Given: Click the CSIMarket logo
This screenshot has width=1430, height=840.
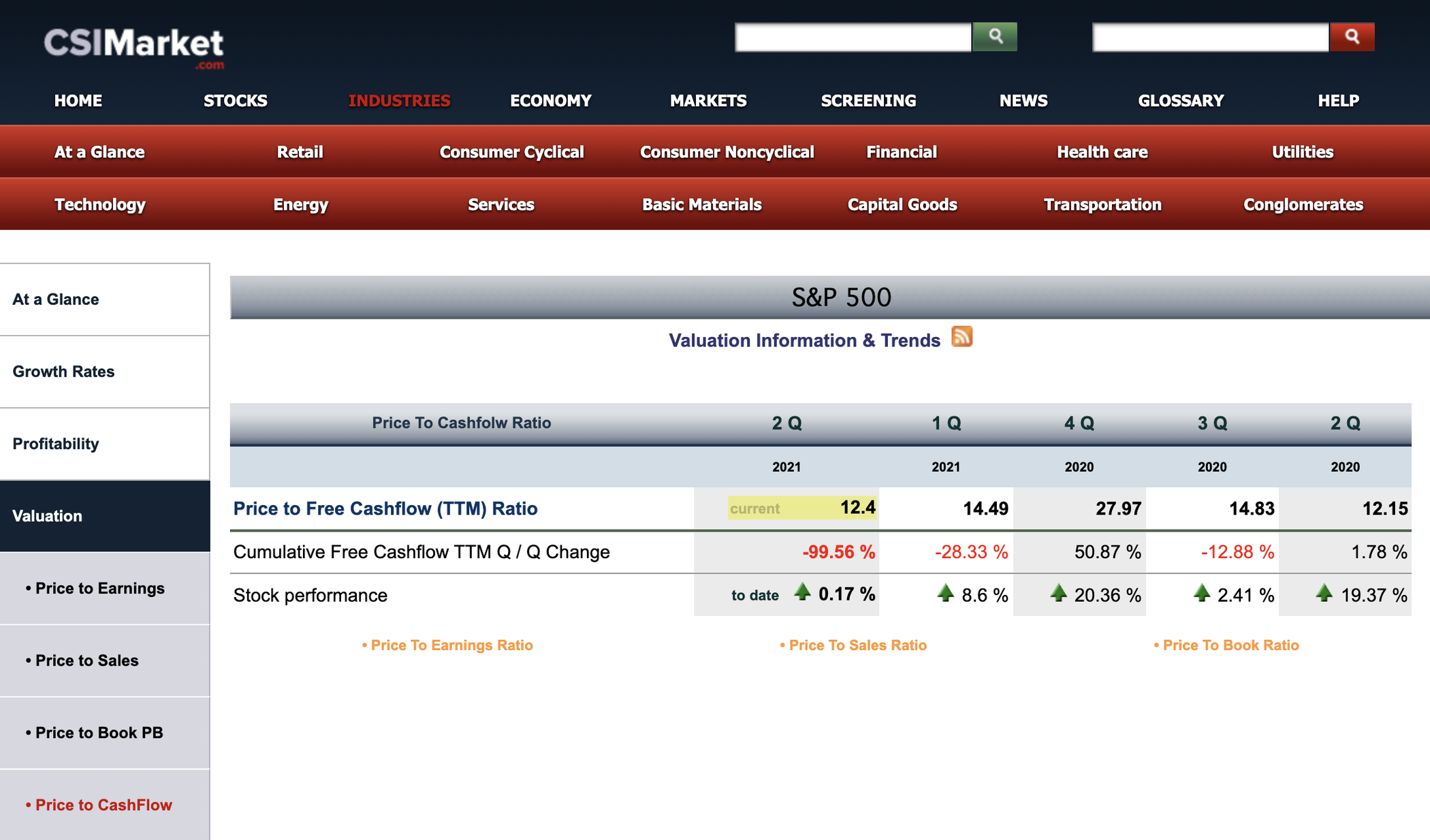Looking at the screenshot, I should click(x=134, y=48).
